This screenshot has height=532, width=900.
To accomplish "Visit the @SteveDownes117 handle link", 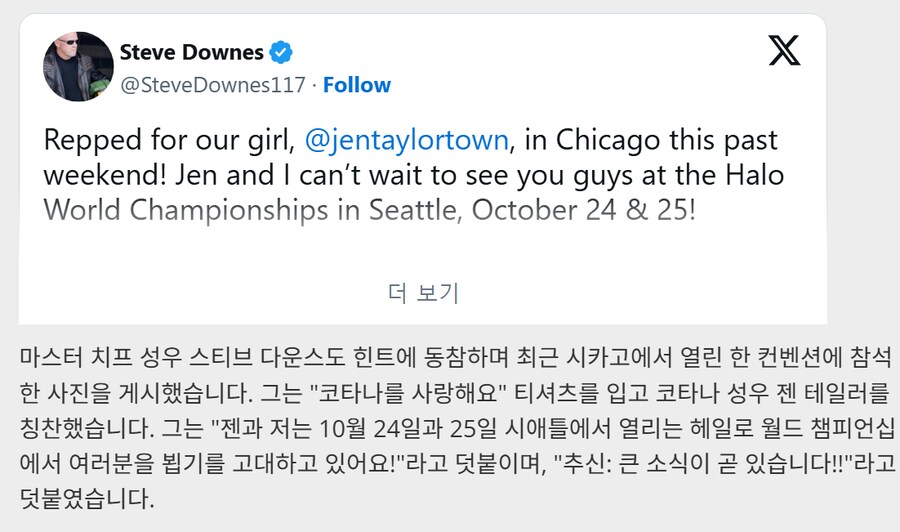I will pos(212,85).
